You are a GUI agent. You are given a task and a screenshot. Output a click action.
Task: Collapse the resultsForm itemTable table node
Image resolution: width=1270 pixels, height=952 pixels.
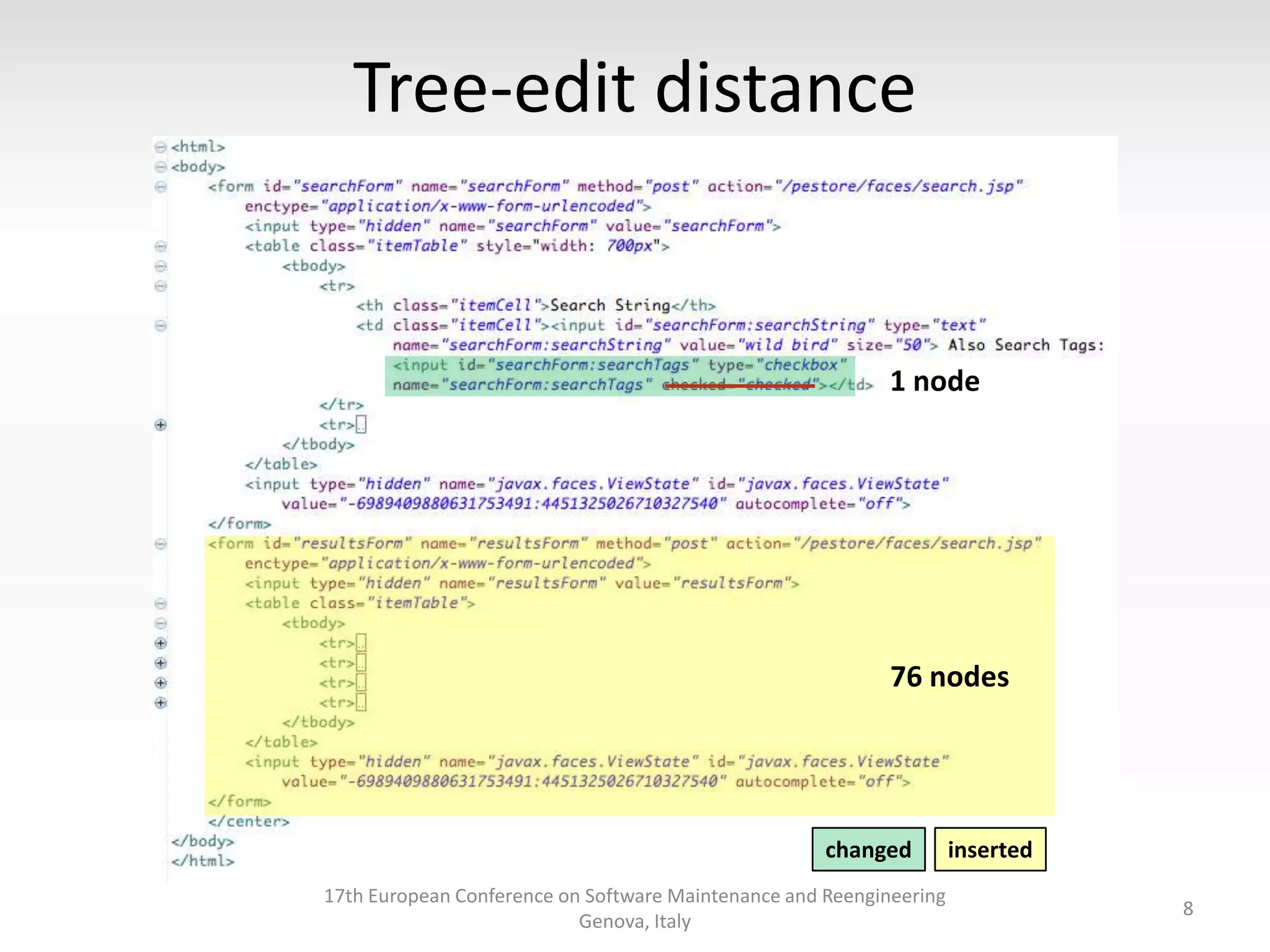pos(161,603)
